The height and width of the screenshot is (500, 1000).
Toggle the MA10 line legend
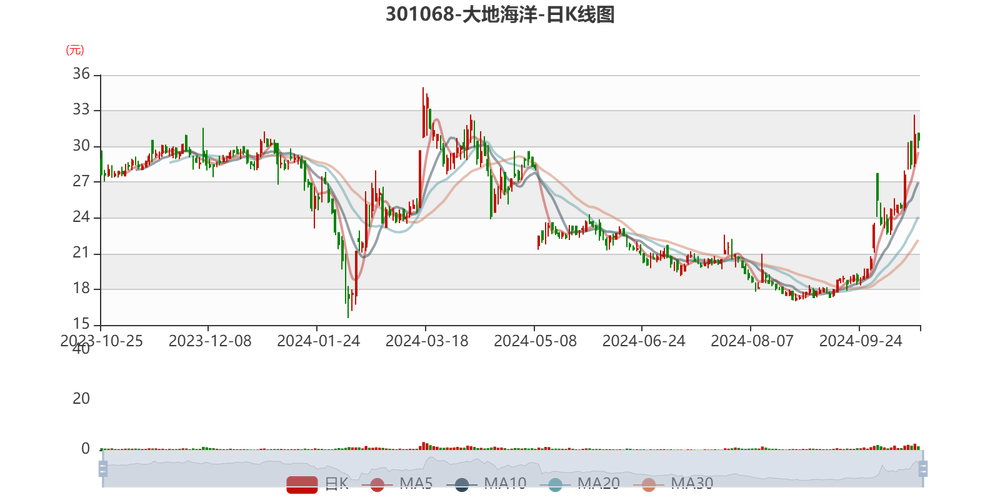pyautogui.click(x=486, y=484)
